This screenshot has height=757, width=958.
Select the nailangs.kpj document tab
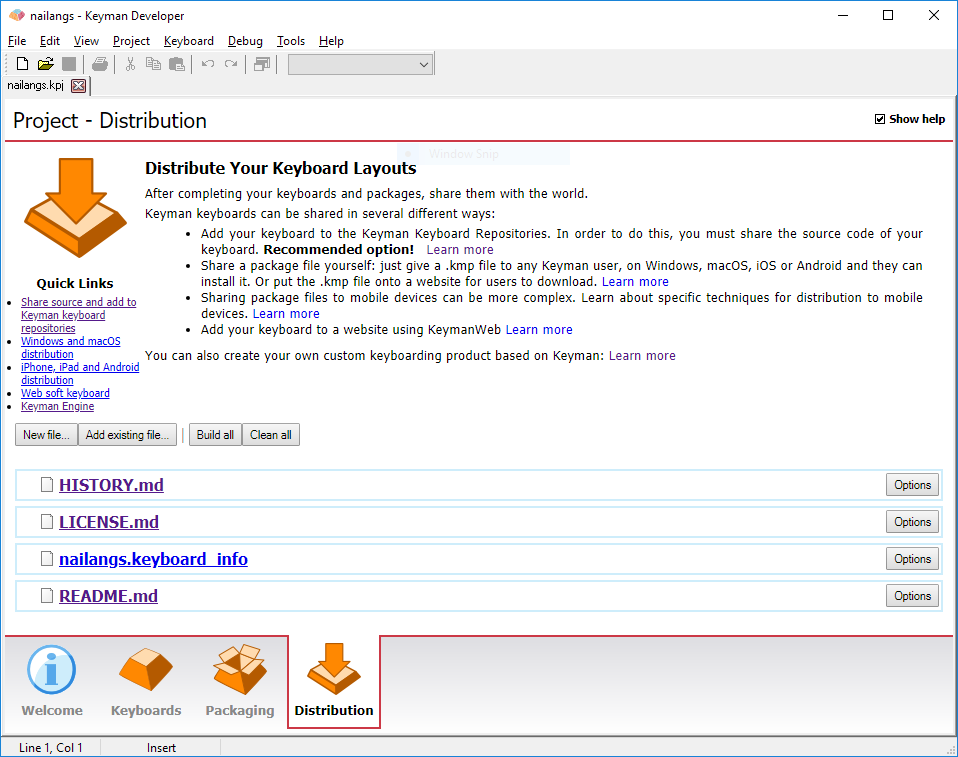(35, 86)
